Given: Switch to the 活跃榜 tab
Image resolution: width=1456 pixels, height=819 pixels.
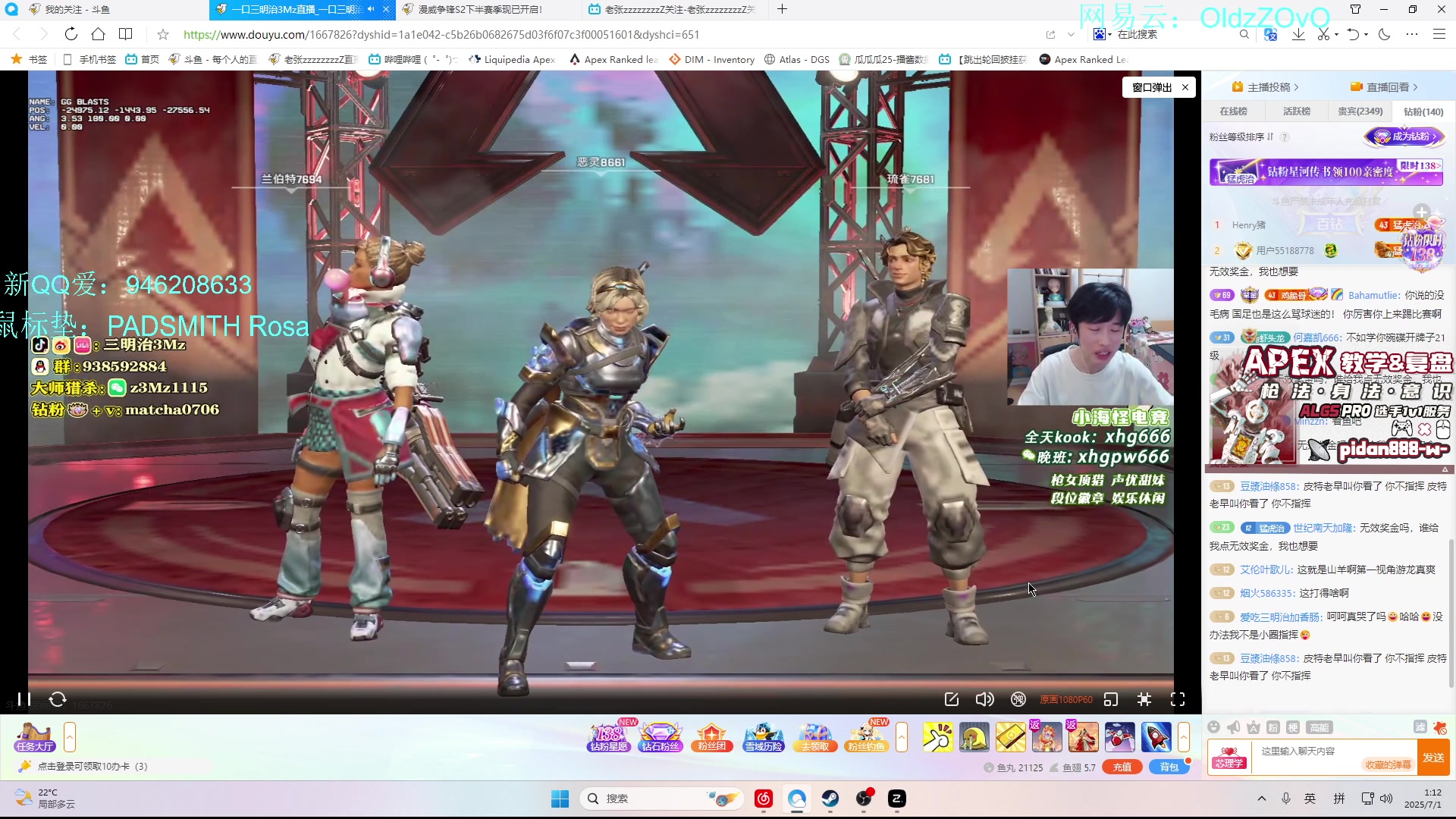Looking at the screenshot, I should [x=1297, y=111].
